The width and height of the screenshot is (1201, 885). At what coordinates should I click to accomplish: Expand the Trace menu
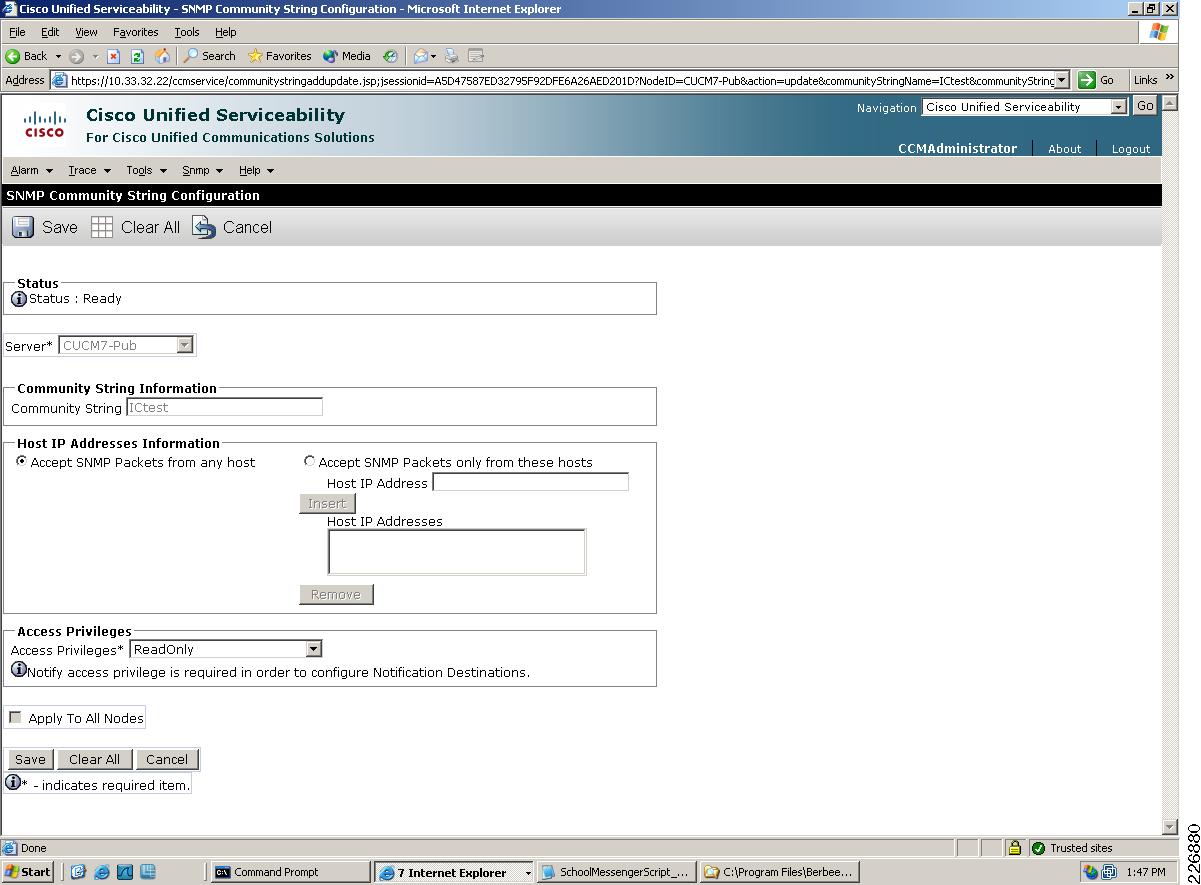click(89, 170)
